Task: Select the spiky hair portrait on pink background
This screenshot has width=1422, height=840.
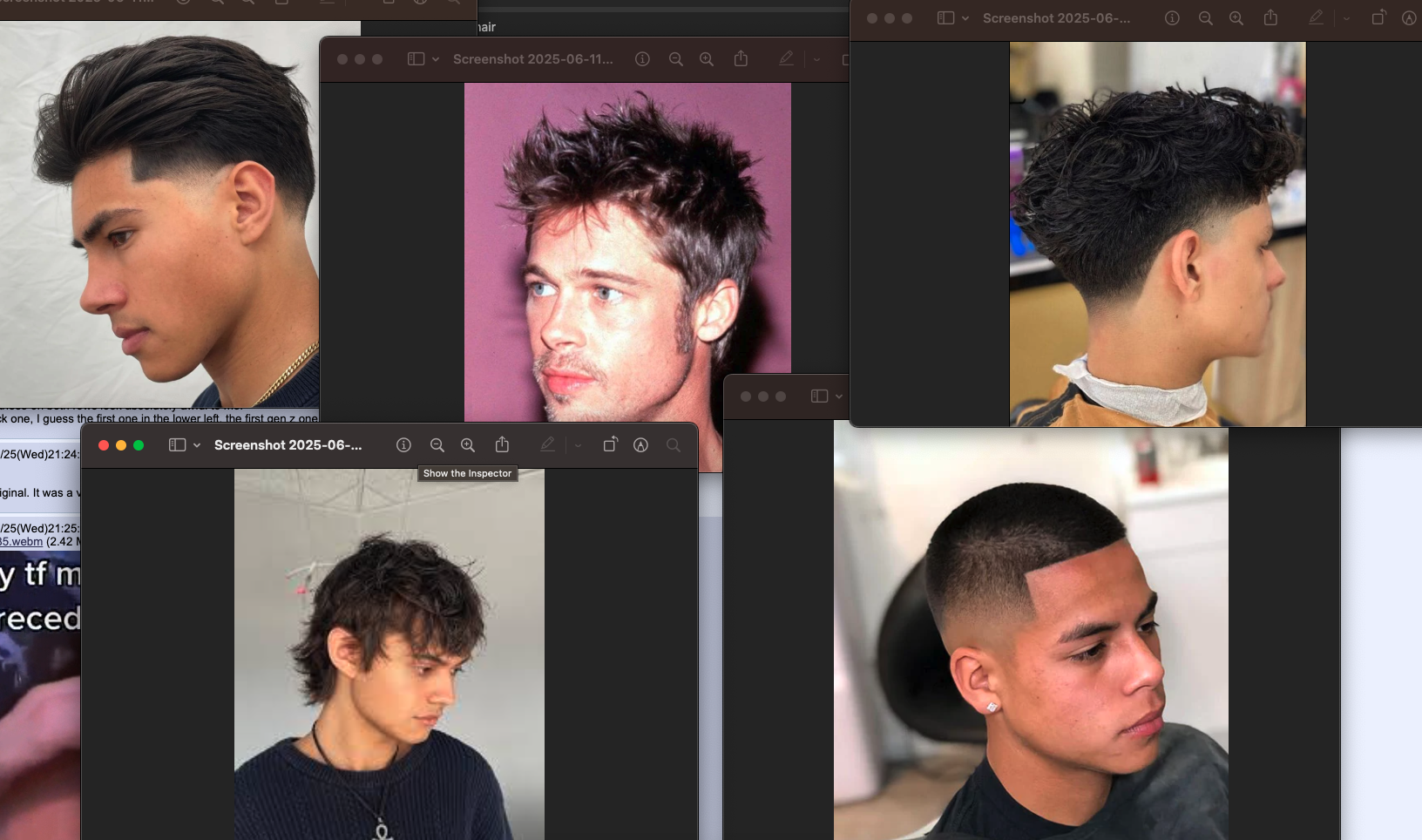Action: point(627,253)
